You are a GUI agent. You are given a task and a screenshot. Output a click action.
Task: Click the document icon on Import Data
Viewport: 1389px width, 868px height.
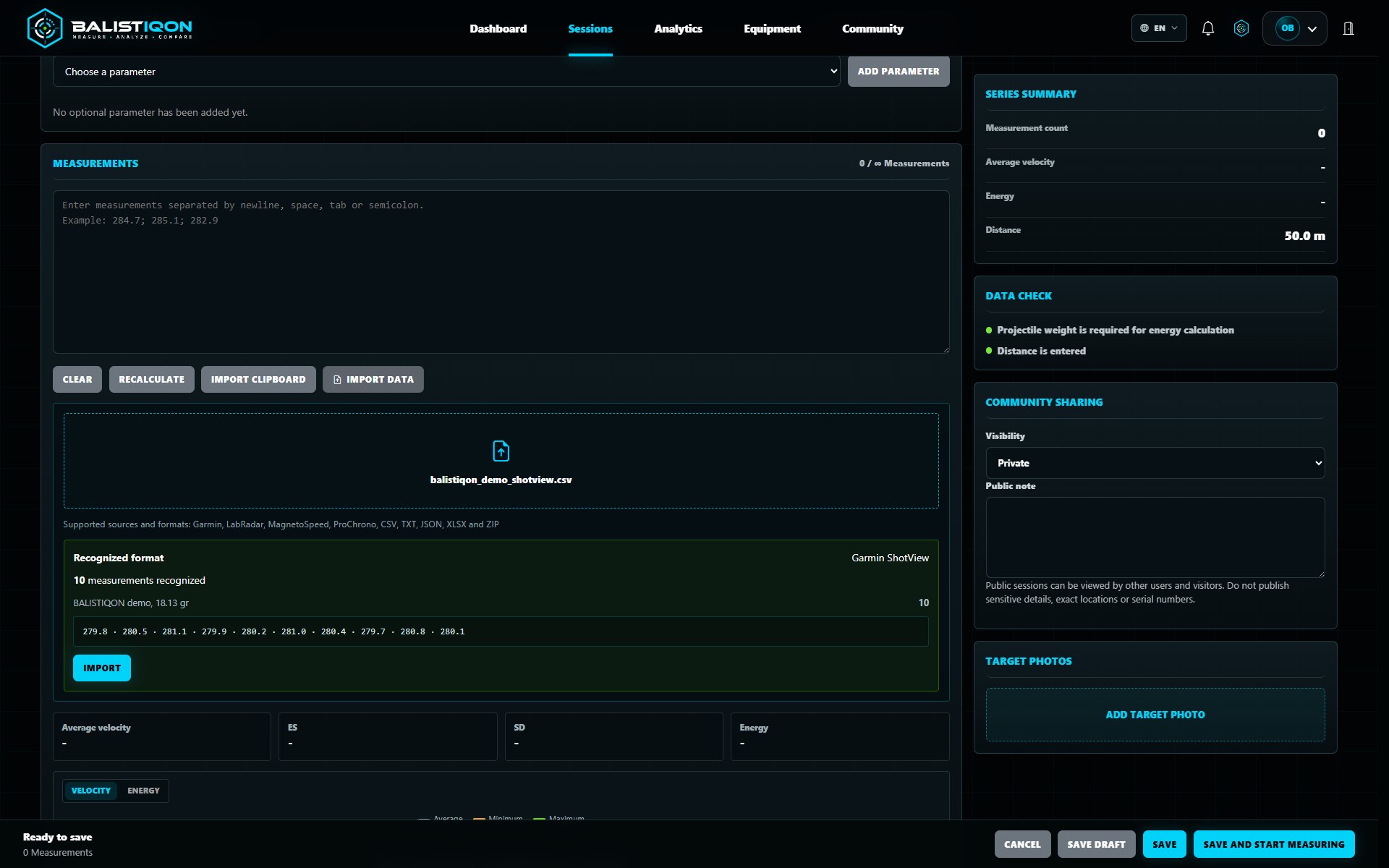pyautogui.click(x=337, y=380)
